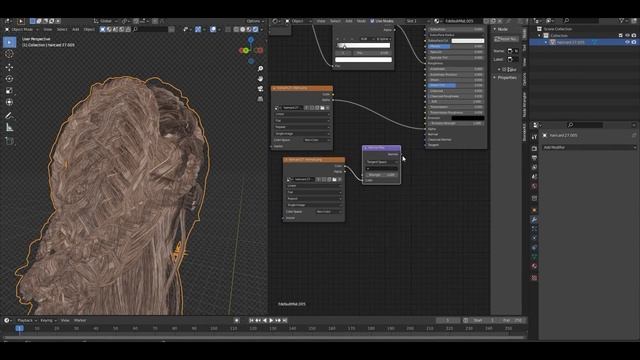This screenshot has height=360, width=640.
Task: Select the Cursor tool in the viewport toolbar
Action: pyautogui.click(x=9, y=54)
